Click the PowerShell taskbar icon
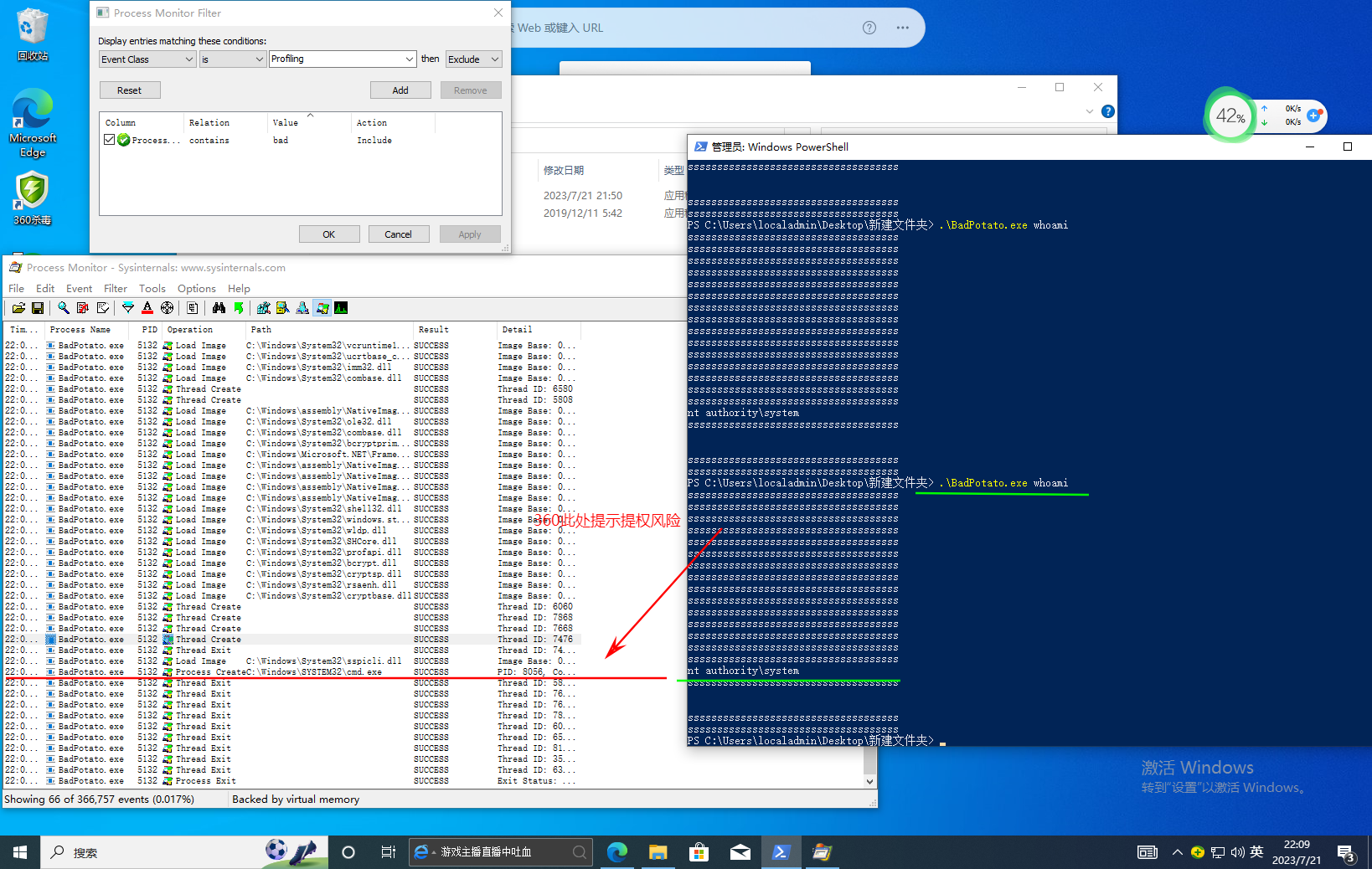The image size is (1372, 869). [x=781, y=852]
